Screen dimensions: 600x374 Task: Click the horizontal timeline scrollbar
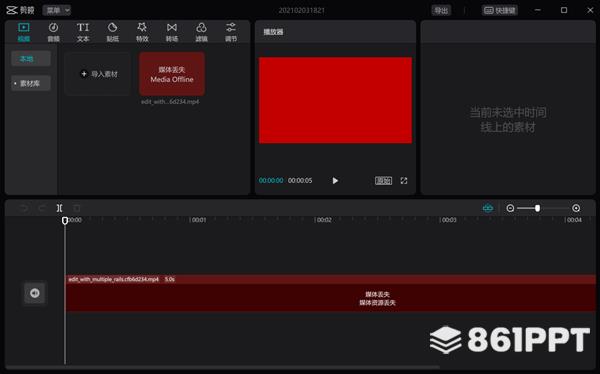(223, 367)
